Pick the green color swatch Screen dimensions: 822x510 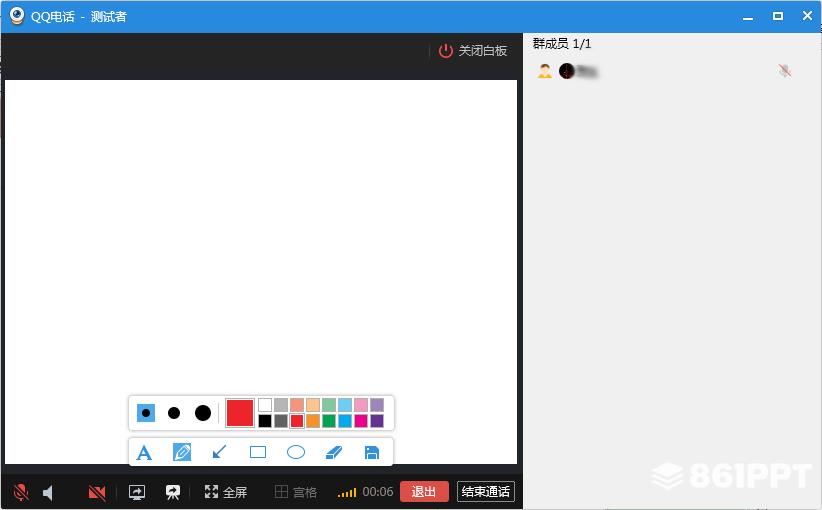click(329, 421)
